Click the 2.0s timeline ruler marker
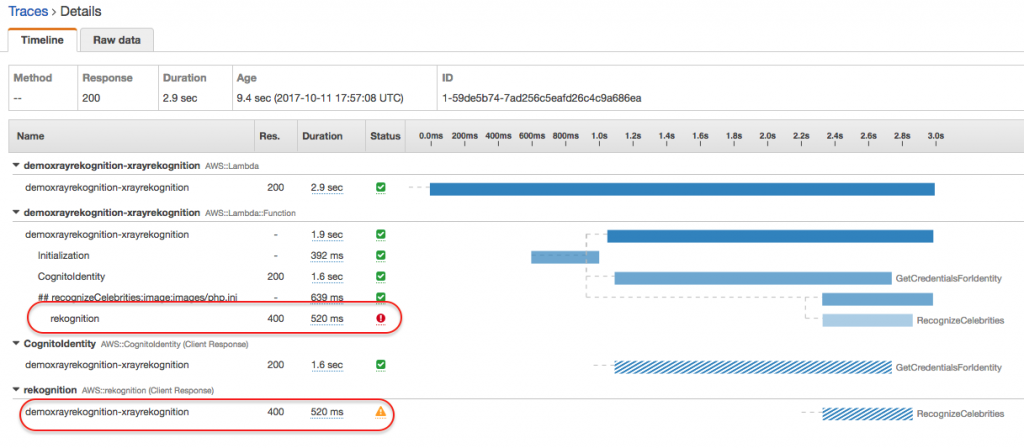 (767, 136)
